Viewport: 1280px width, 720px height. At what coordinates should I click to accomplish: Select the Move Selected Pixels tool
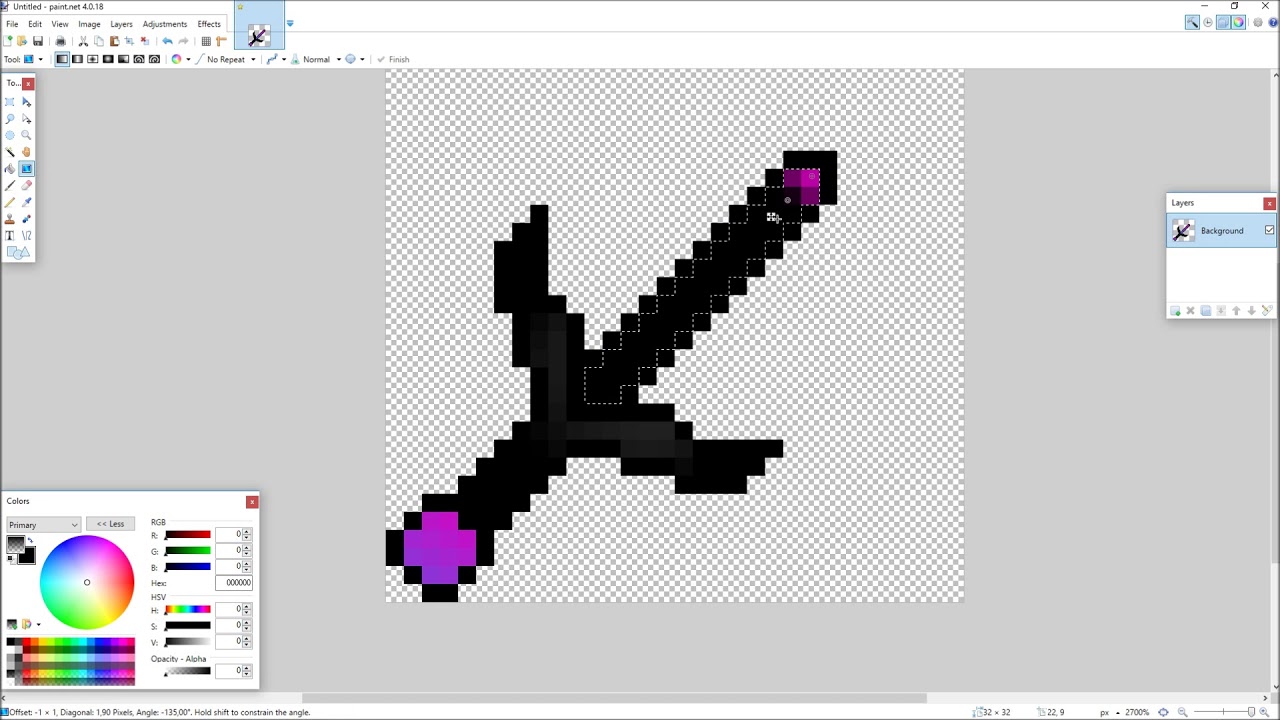pyautogui.click(x=27, y=102)
